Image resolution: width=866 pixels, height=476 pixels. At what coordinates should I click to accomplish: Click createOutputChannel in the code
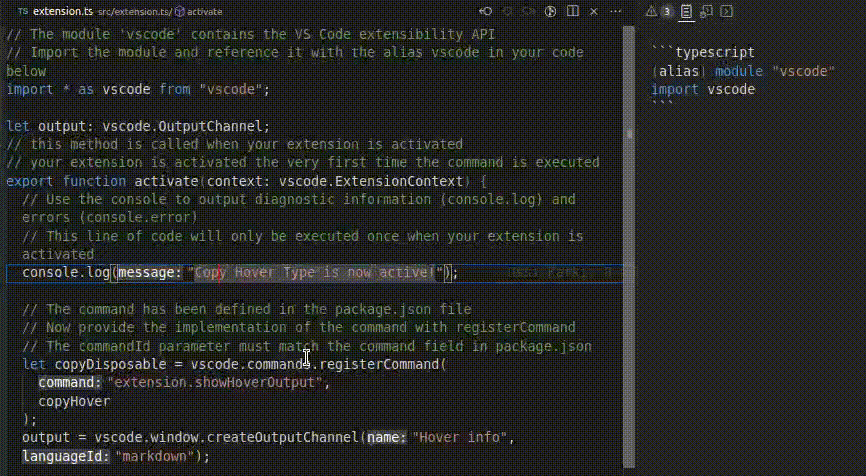[283, 437]
